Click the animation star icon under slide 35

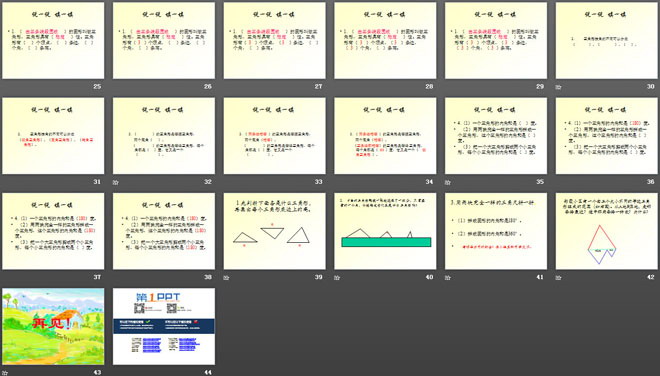point(448,182)
